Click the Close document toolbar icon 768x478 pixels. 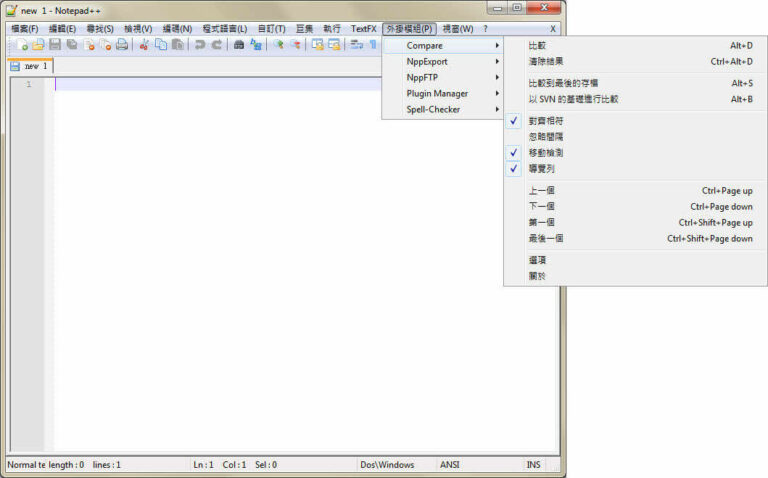click(89, 45)
